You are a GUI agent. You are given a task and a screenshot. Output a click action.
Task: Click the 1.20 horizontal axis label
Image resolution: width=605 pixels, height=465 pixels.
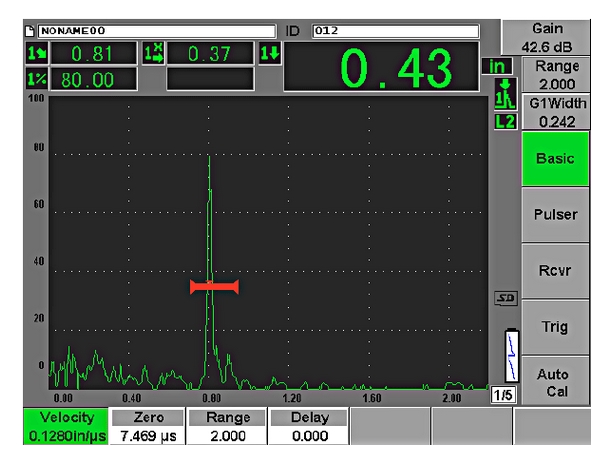pyautogui.click(x=292, y=398)
